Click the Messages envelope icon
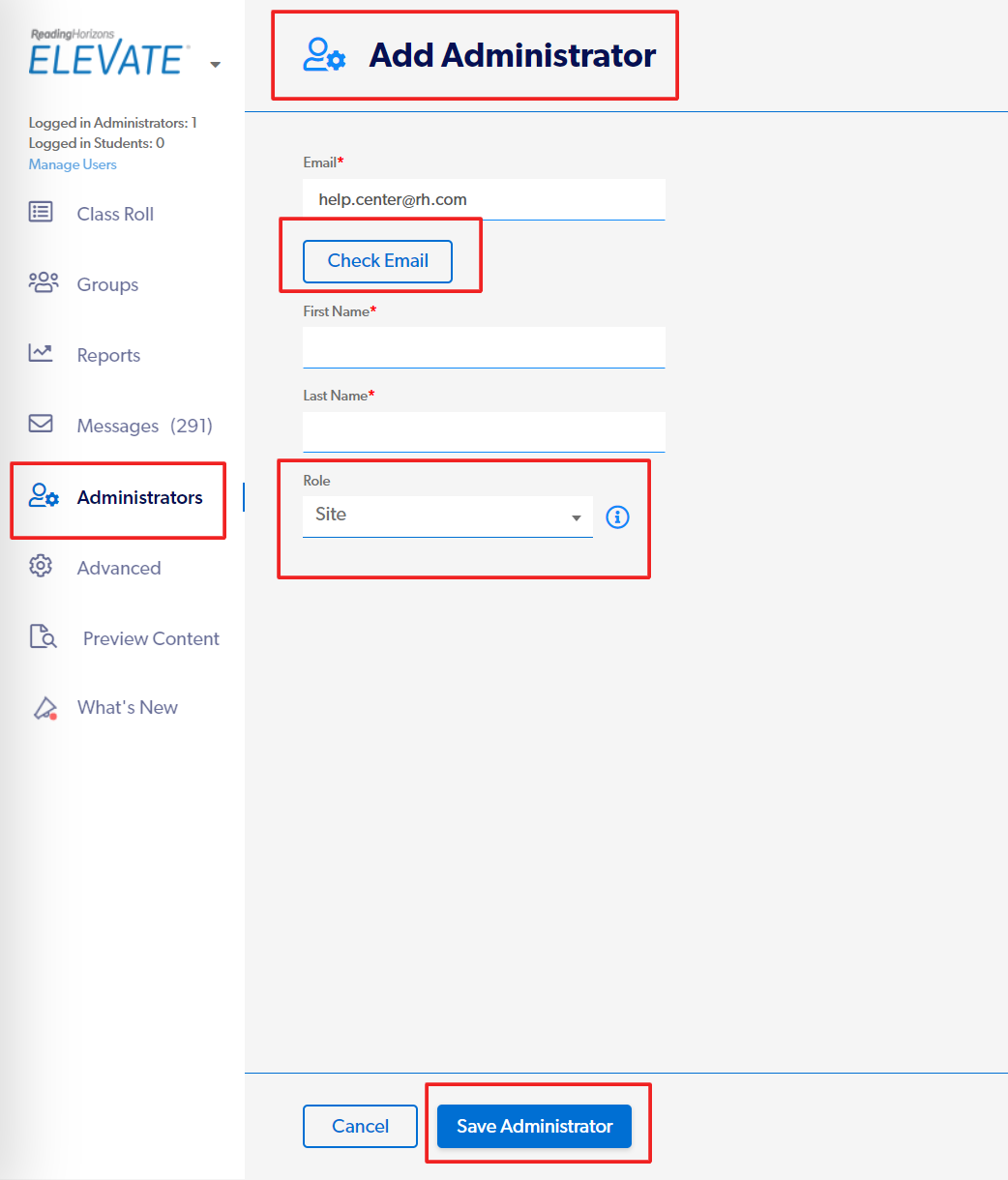The height and width of the screenshot is (1180, 1008). click(x=41, y=424)
